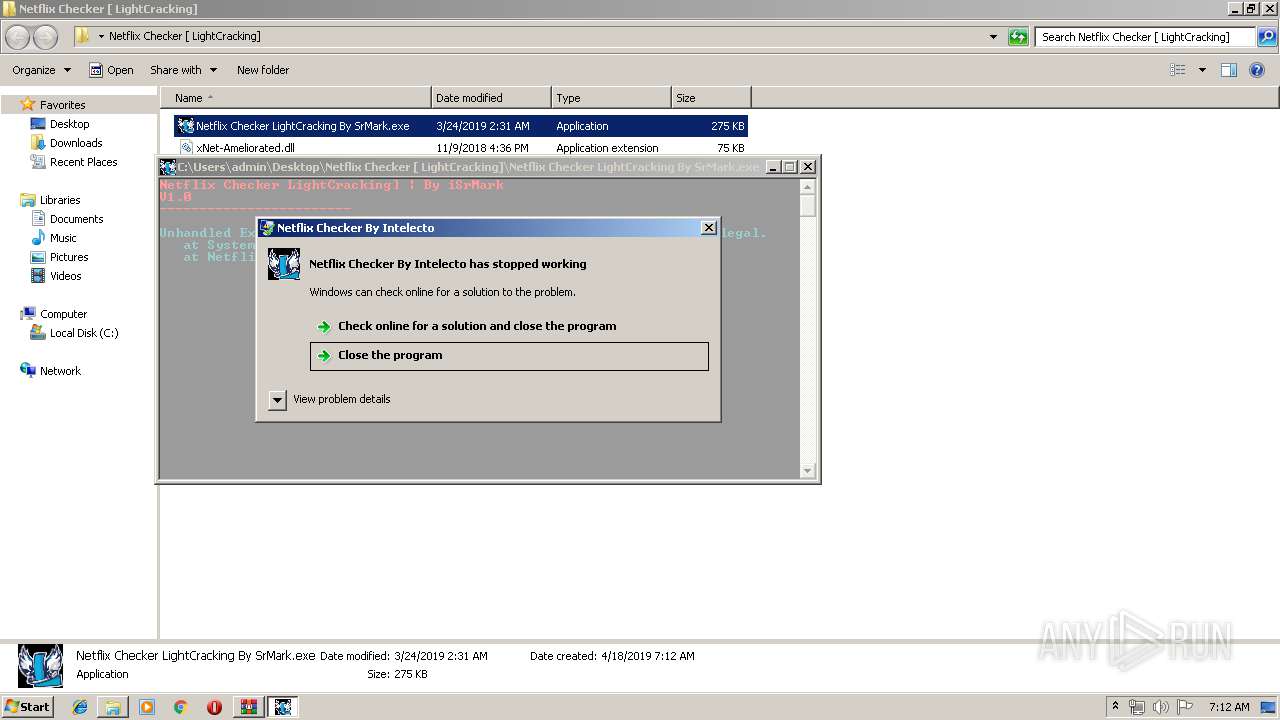
Task: Maximize the console window
Action: tap(790, 167)
